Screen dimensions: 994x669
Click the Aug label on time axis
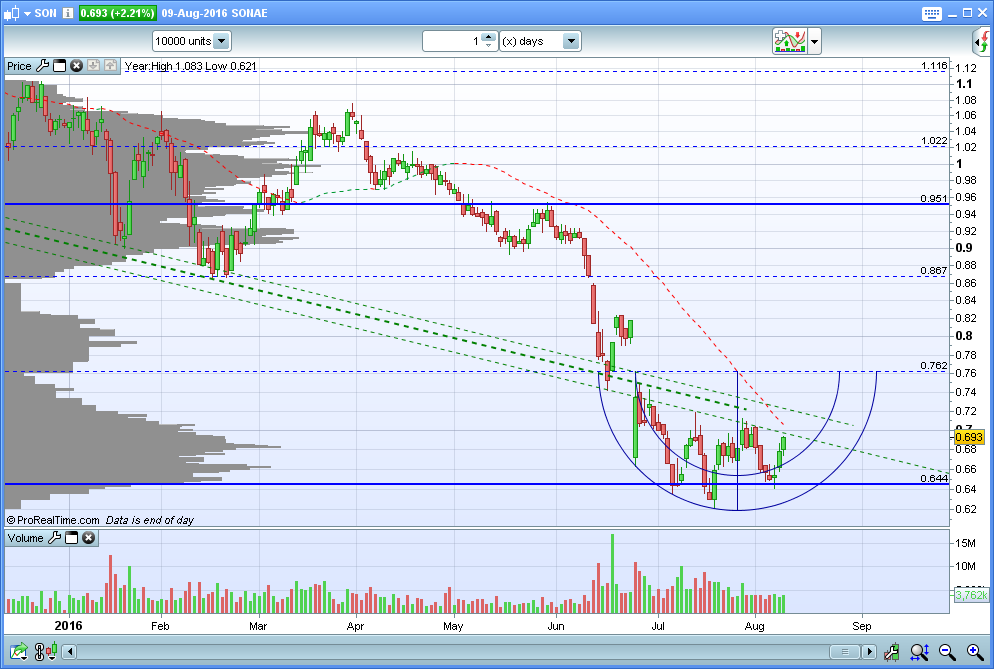click(x=754, y=626)
